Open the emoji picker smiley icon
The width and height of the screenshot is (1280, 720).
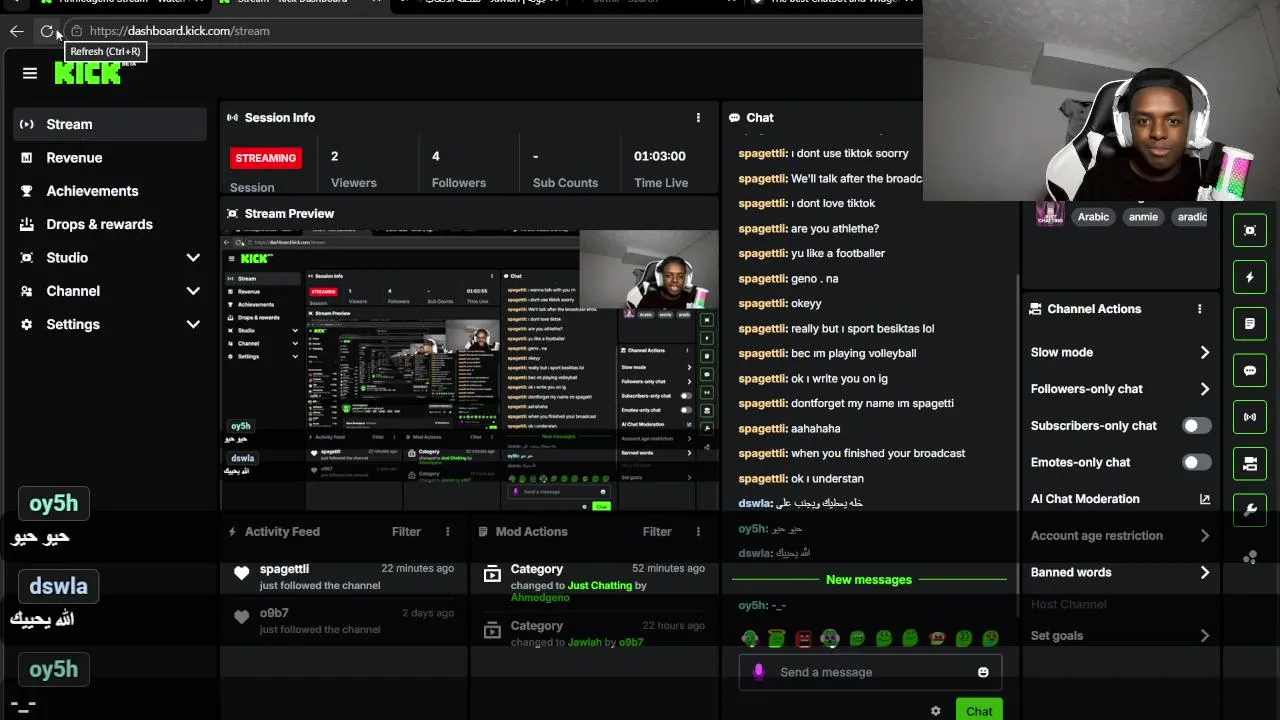click(x=983, y=672)
